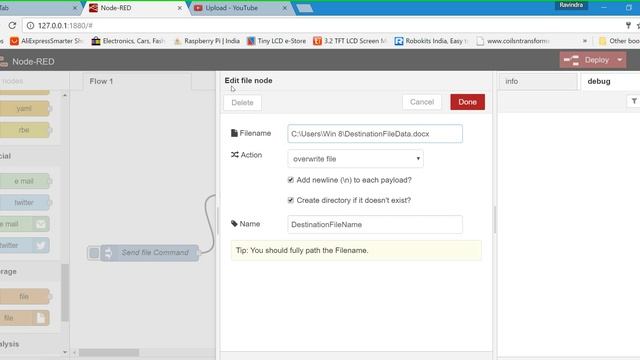Click the debug filter funnel icon
Image resolution: width=640 pixels, height=360 pixels.
click(634, 101)
